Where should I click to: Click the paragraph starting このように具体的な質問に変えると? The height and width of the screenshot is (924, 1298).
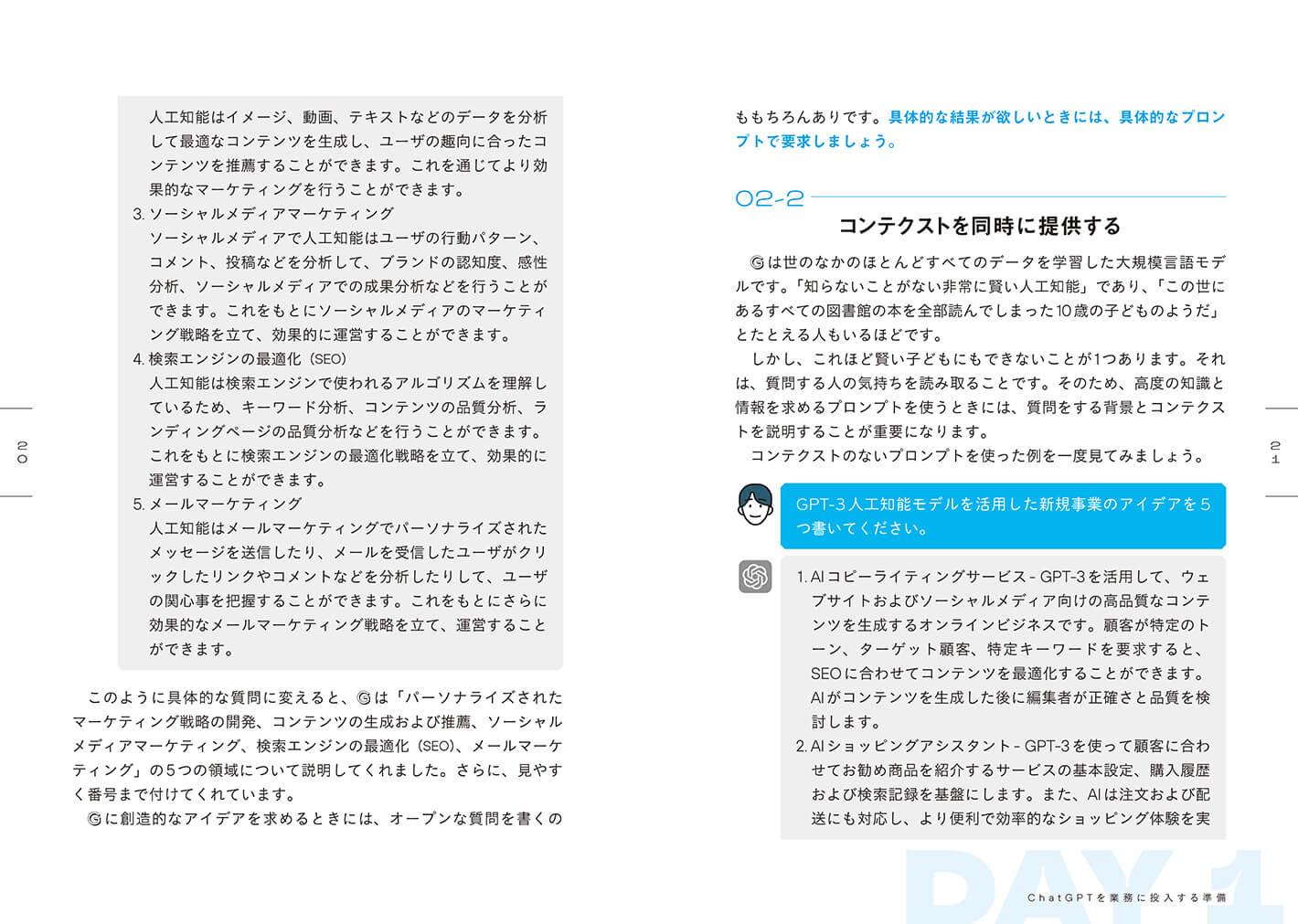pyautogui.click(x=317, y=746)
